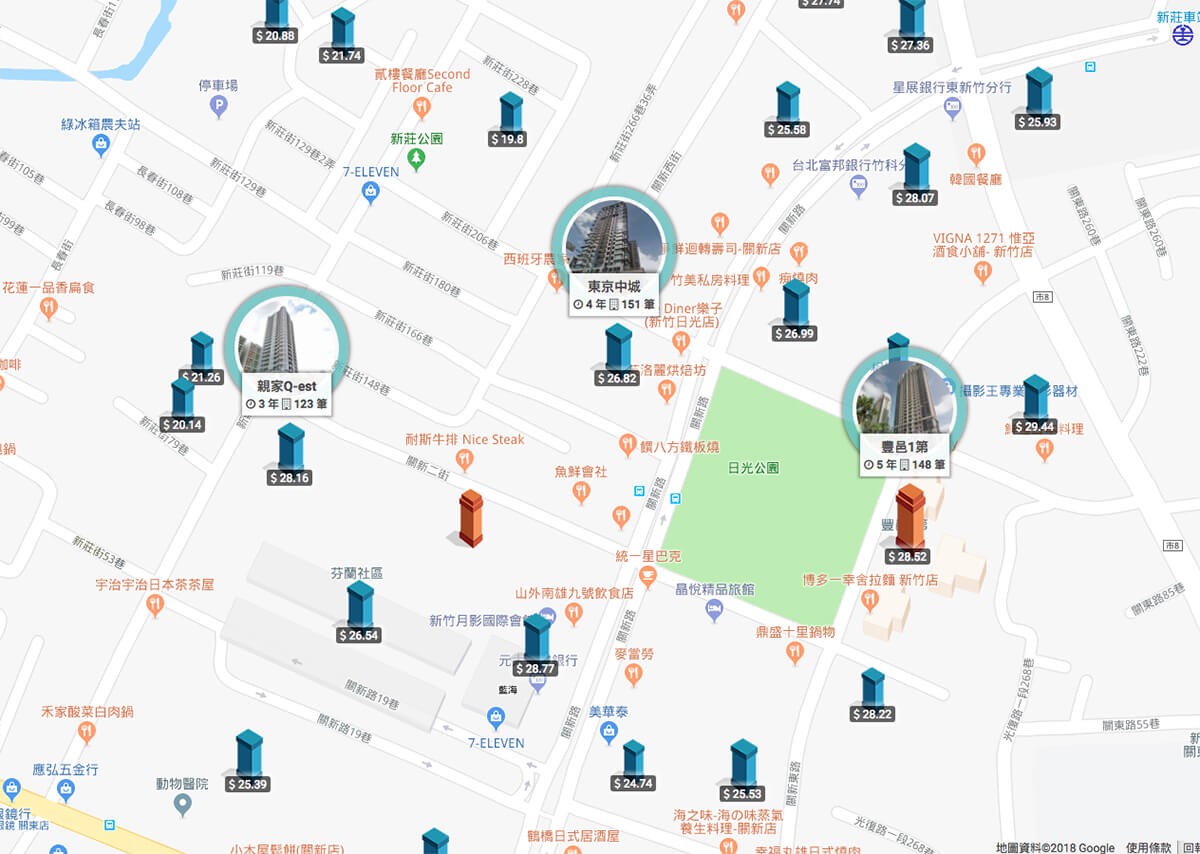Click the 耐斯牛排 Nice Steak restaurant pin
Image resolution: width=1200 pixels, height=854 pixels.
pyautogui.click(x=464, y=459)
